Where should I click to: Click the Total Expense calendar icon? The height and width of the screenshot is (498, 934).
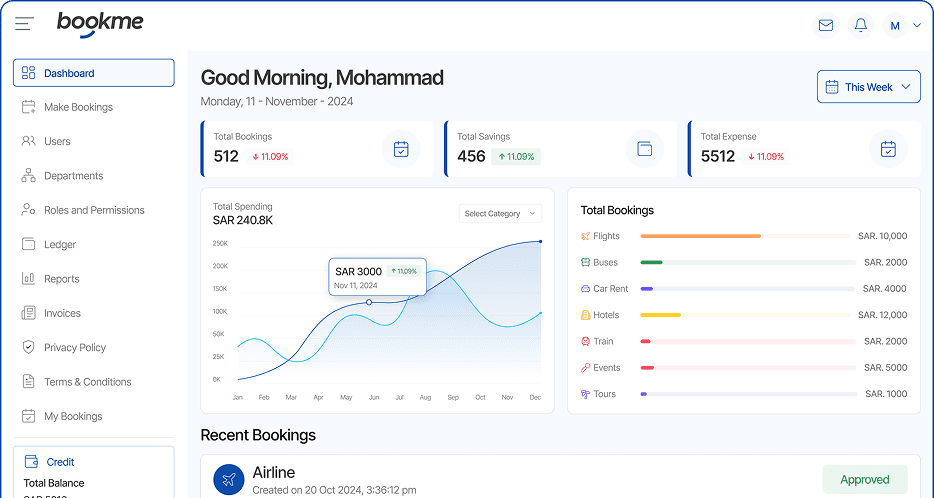(x=888, y=149)
